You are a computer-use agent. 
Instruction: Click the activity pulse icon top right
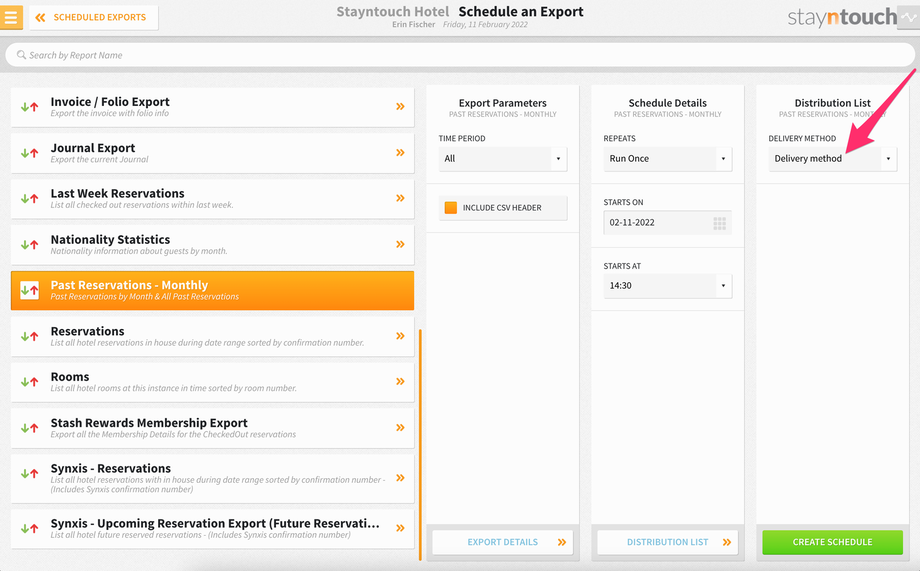point(909,17)
